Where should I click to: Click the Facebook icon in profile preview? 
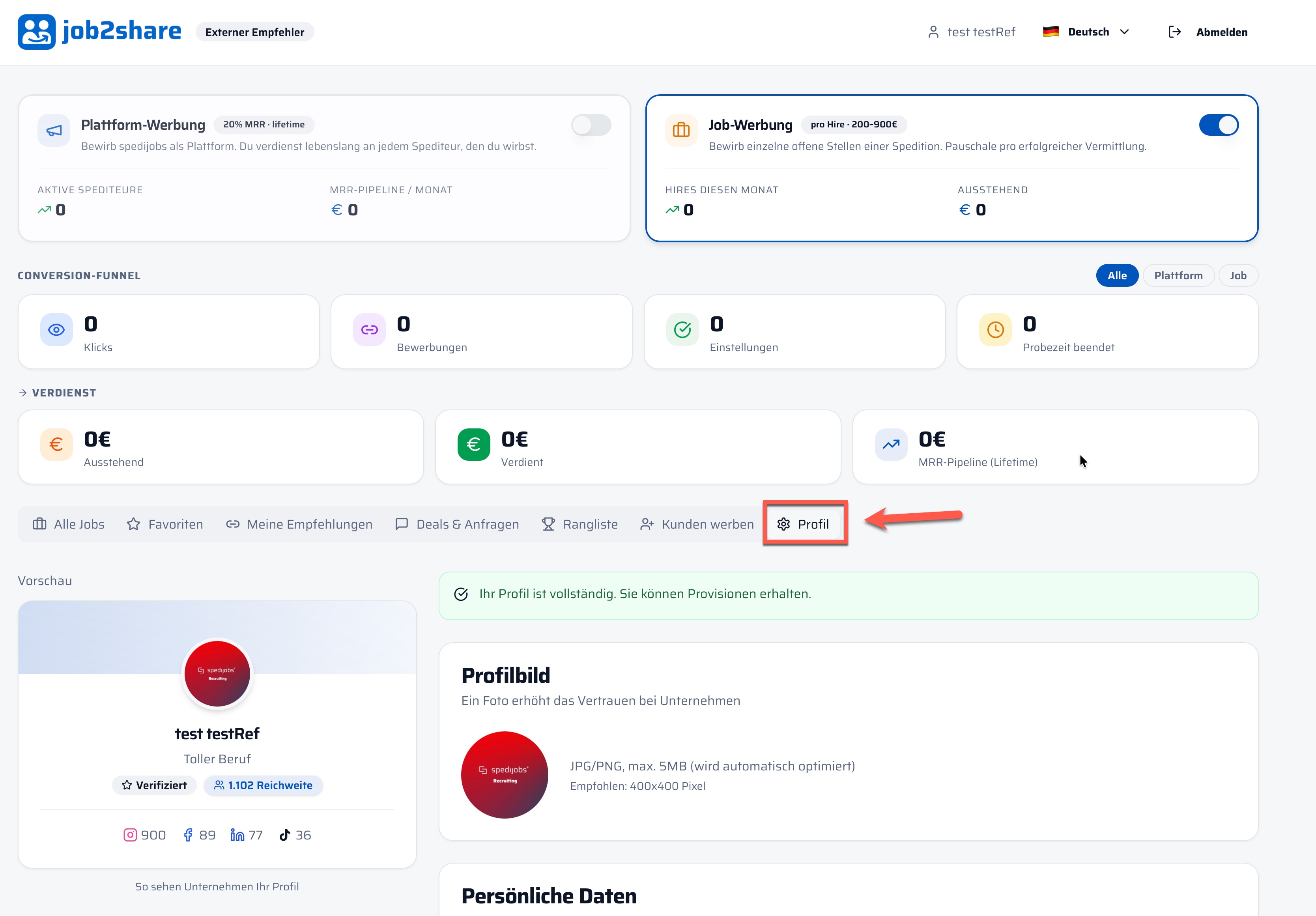[x=188, y=835]
